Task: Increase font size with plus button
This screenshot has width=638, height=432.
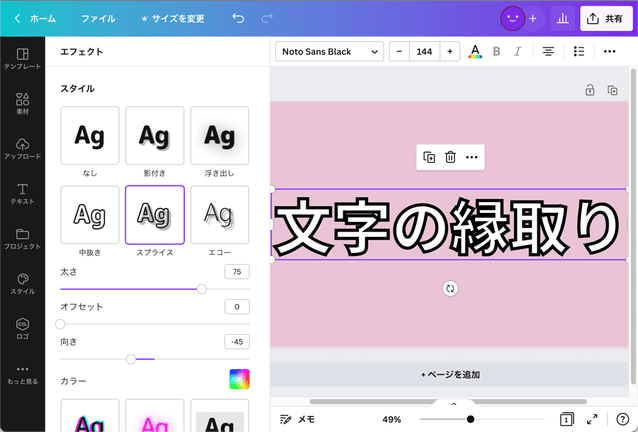Action: click(450, 52)
